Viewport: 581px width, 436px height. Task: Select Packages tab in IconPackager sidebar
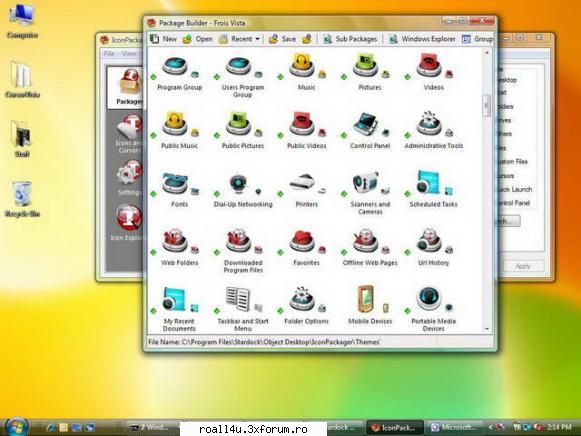click(126, 87)
